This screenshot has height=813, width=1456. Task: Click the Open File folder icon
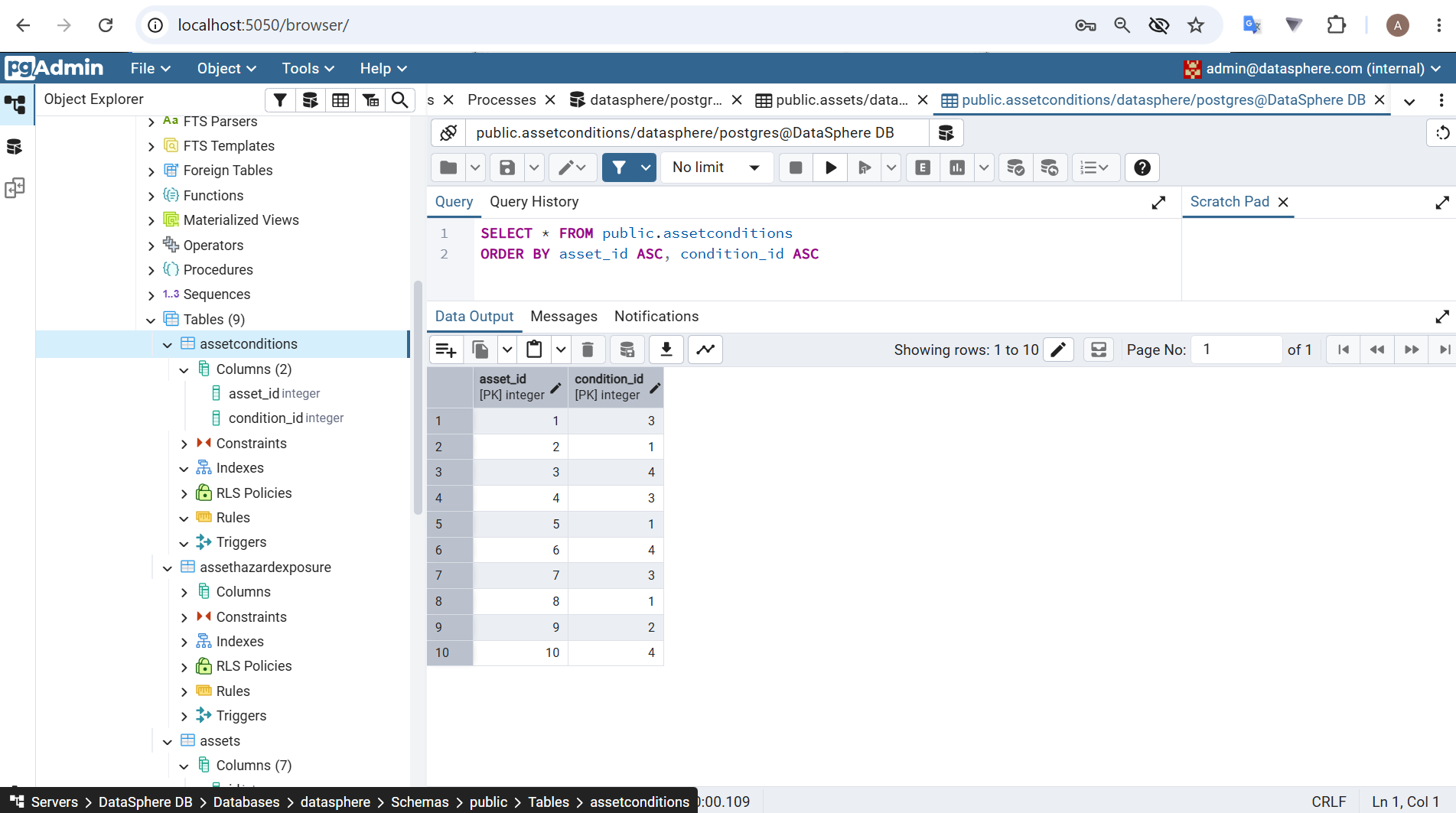pos(449,167)
